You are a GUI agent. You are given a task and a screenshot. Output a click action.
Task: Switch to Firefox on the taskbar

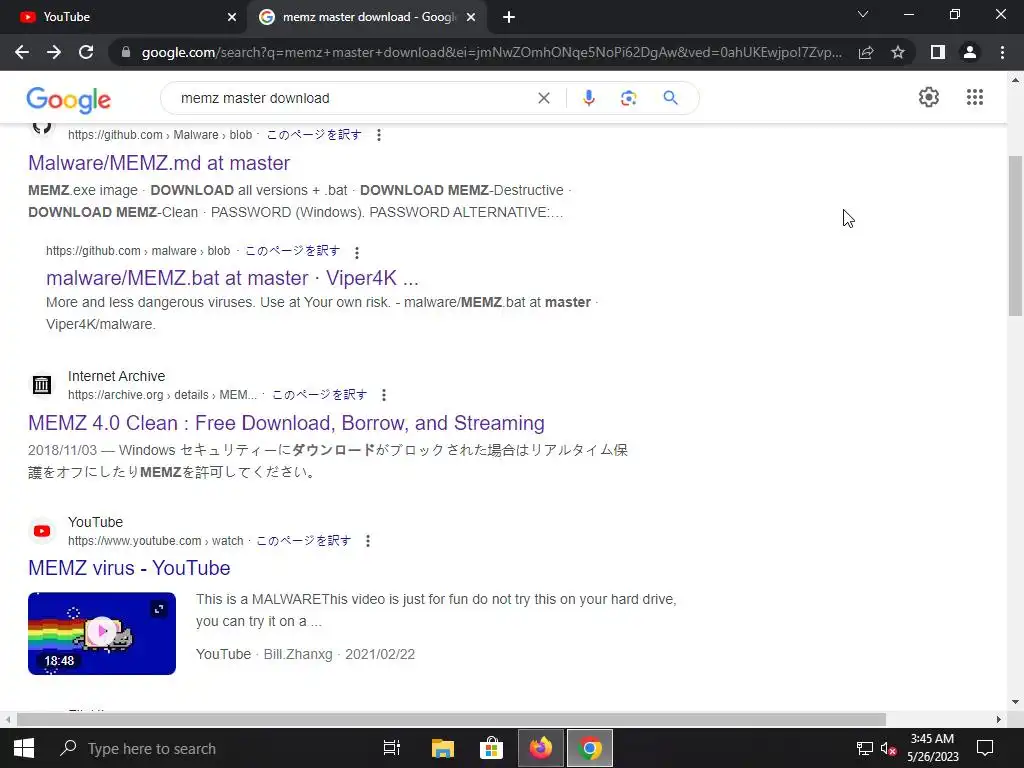pos(541,748)
